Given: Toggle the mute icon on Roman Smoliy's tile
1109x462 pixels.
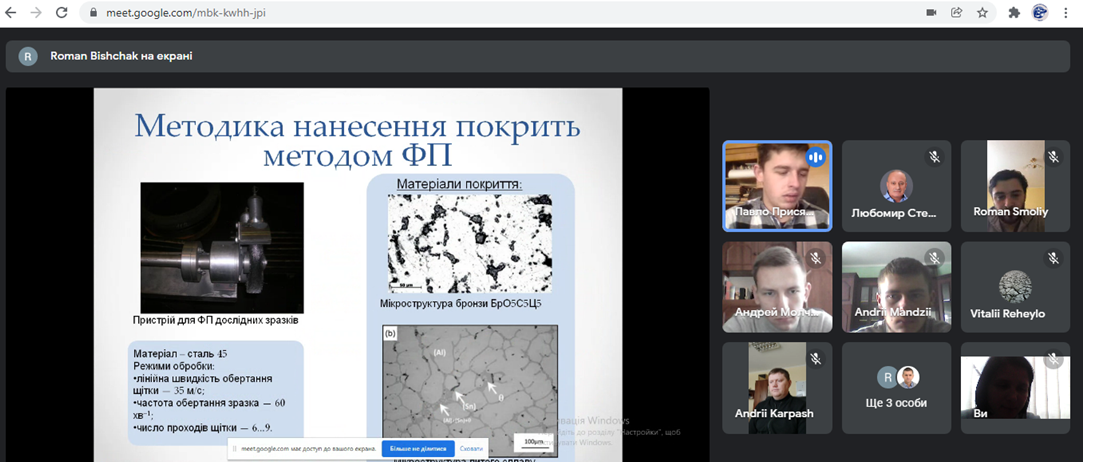Looking at the screenshot, I should point(1053,157).
